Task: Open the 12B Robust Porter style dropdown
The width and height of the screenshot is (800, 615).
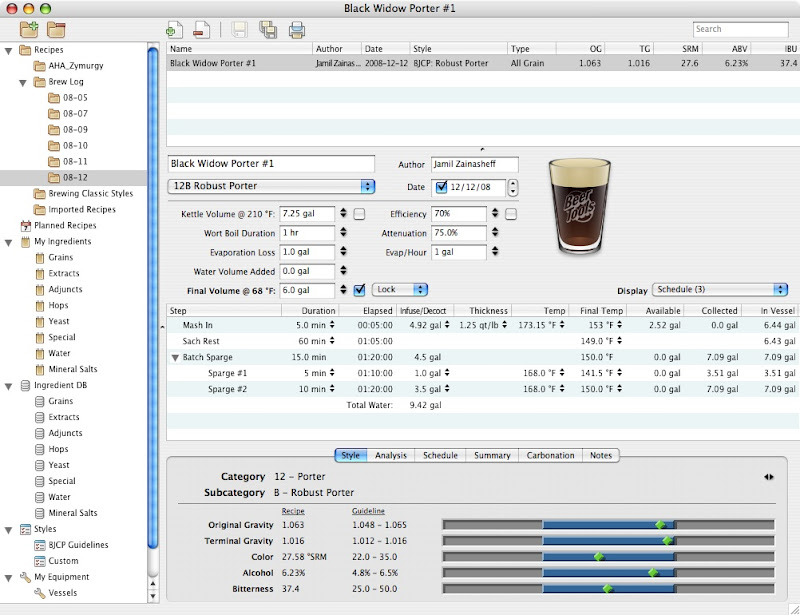Action: 271,186
